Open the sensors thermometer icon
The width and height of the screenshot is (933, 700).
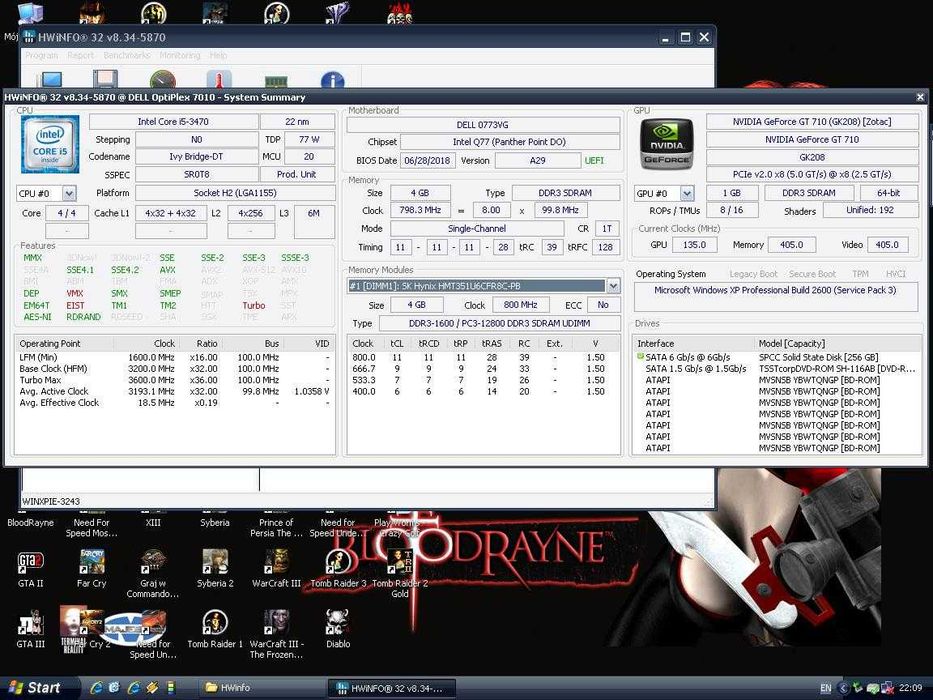[x=219, y=79]
